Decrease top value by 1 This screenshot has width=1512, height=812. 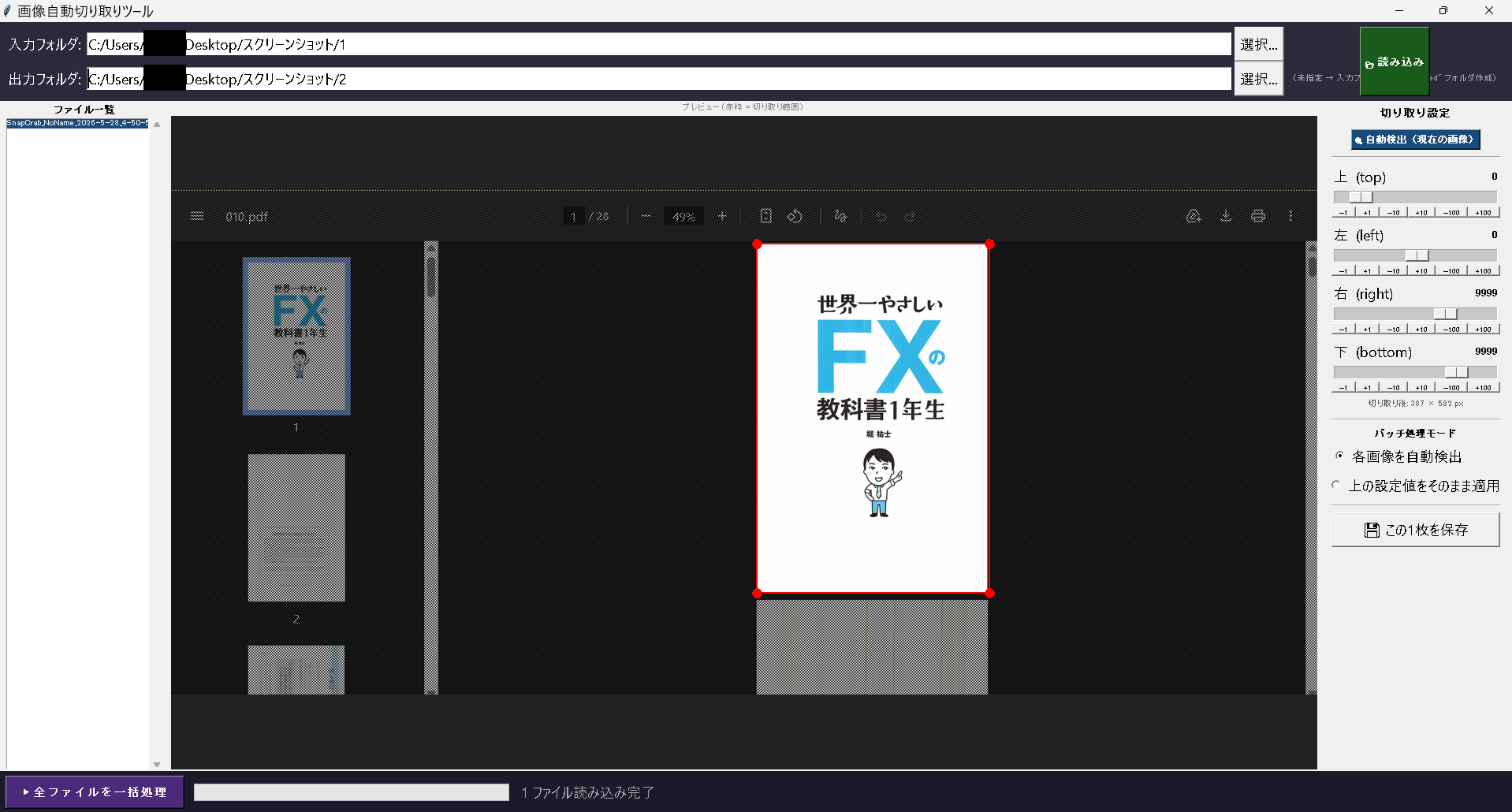tap(1343, 212)
